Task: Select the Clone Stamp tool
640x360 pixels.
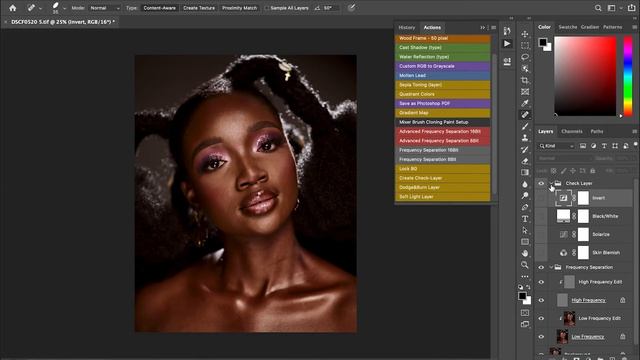Action: coord(525,138)
